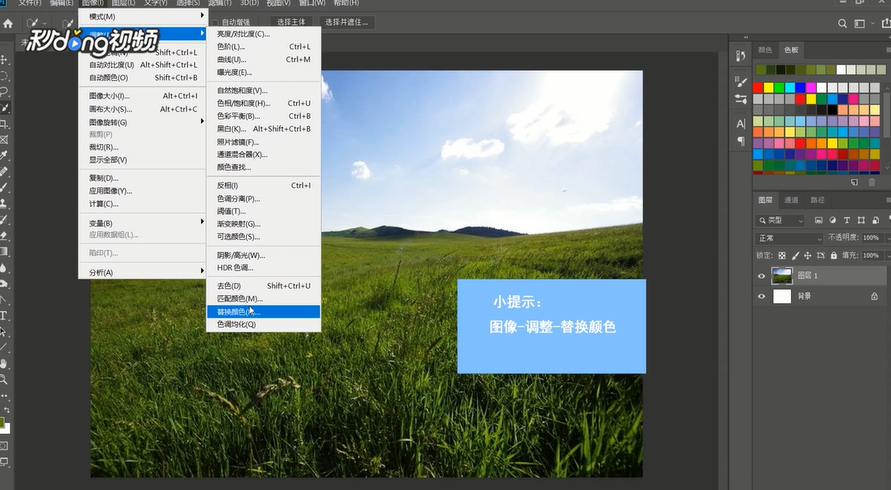Open the Character panel icon
Image resolution: width=891 pixels, height=490 pixels.
740,124
